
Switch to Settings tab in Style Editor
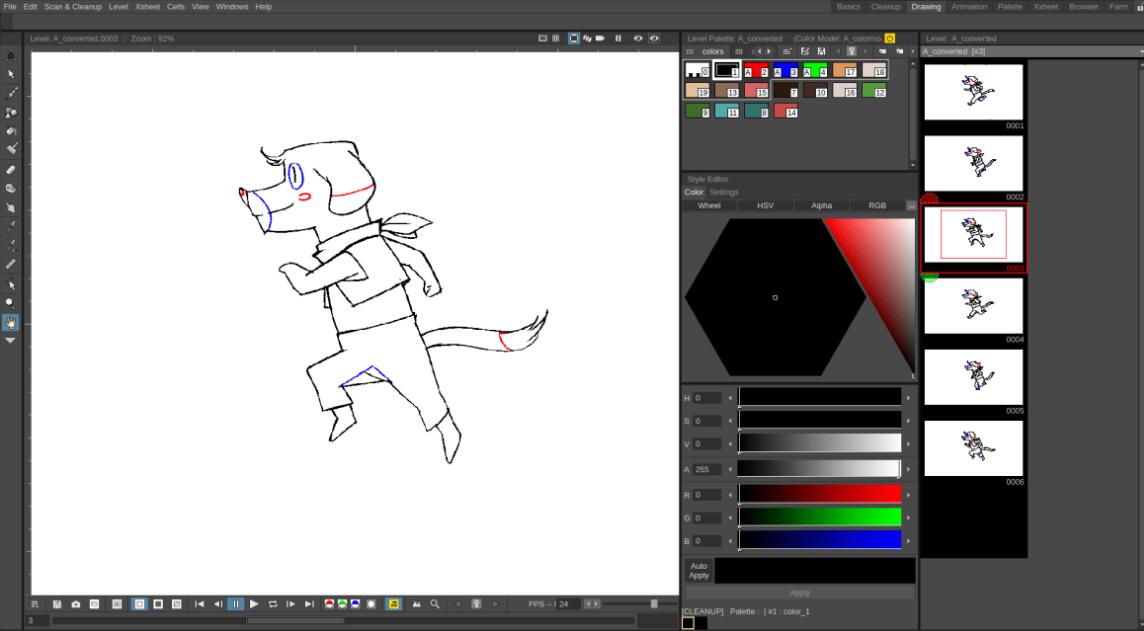coord(724,193)
